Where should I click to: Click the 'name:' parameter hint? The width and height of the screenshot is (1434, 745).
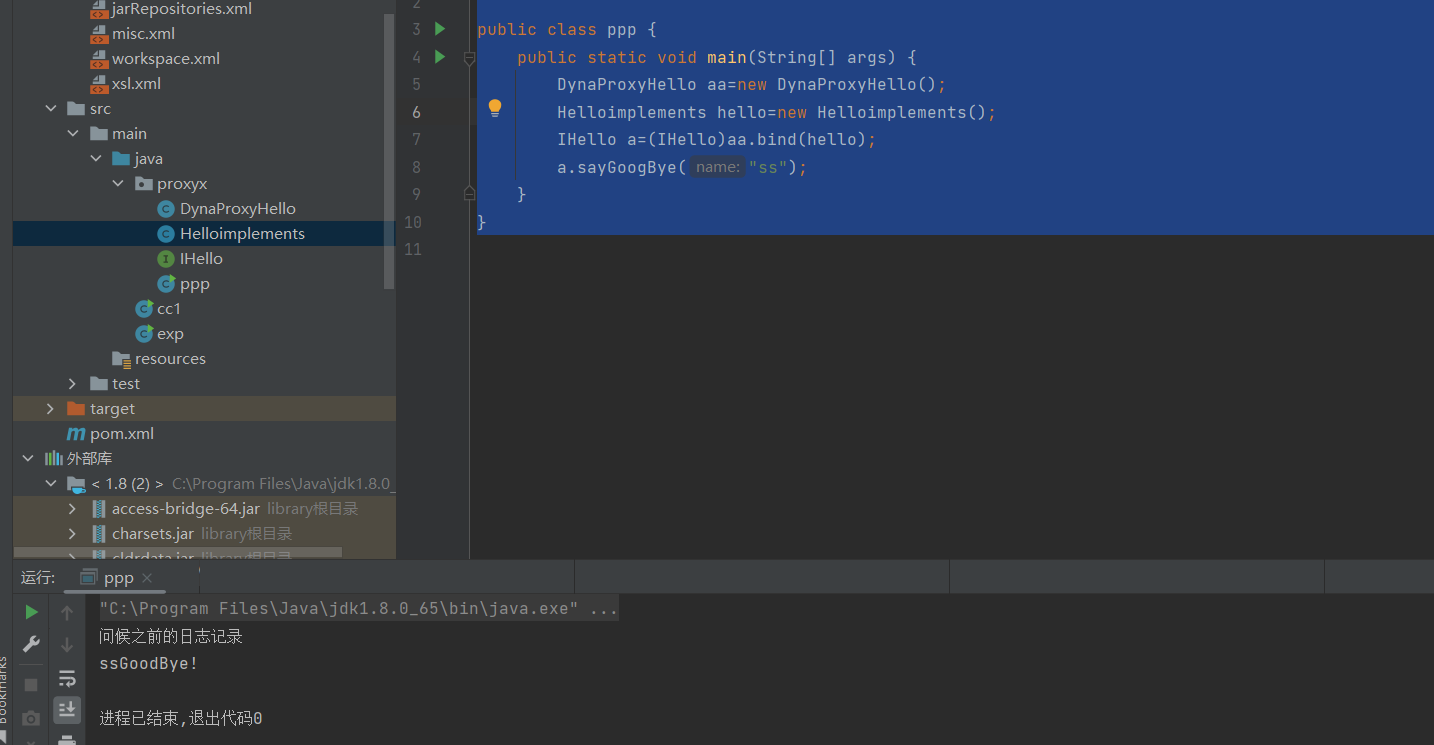[718, 167]
